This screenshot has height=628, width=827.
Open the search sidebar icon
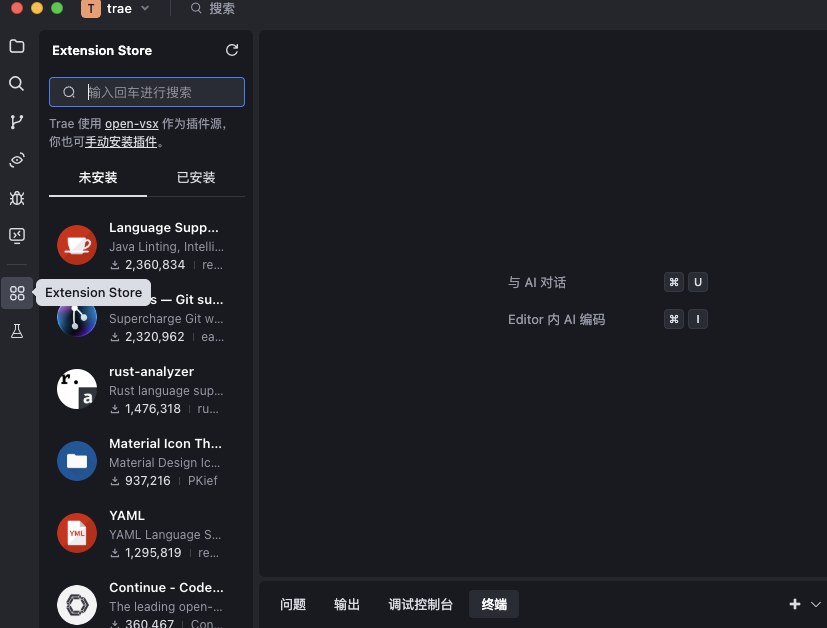[17, 83]
